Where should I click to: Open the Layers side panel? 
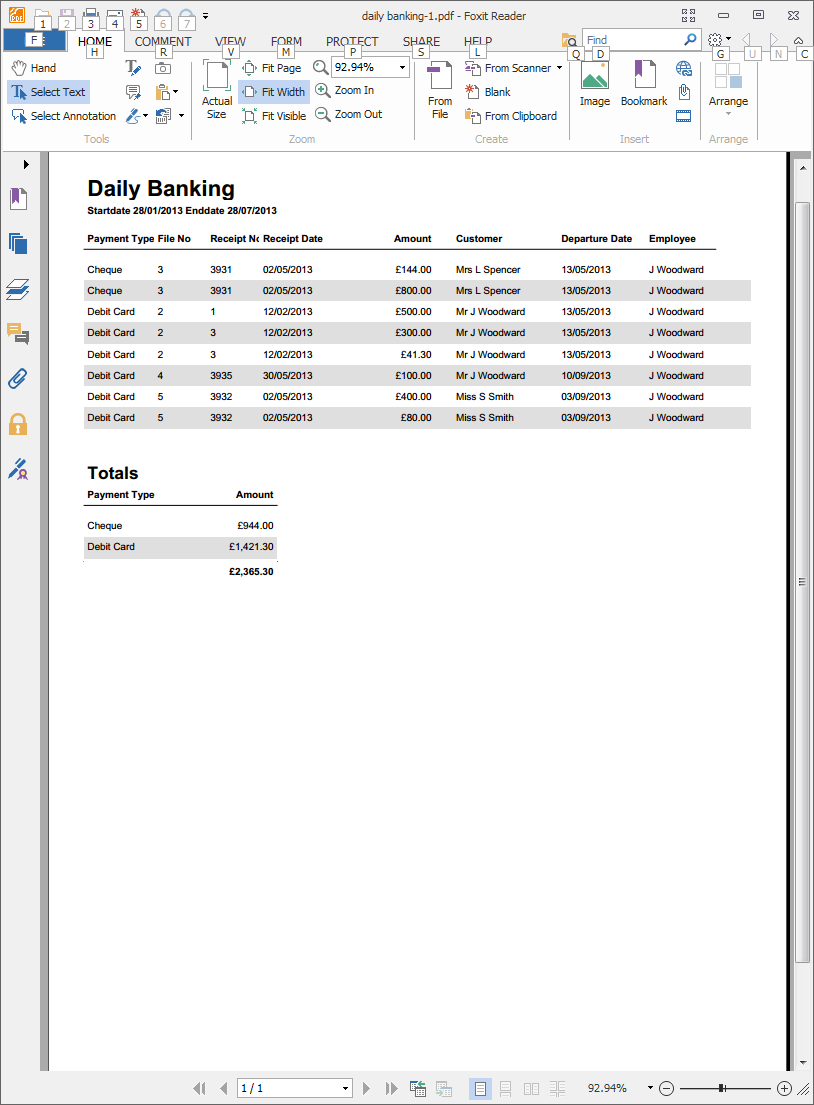pos(18,289)
